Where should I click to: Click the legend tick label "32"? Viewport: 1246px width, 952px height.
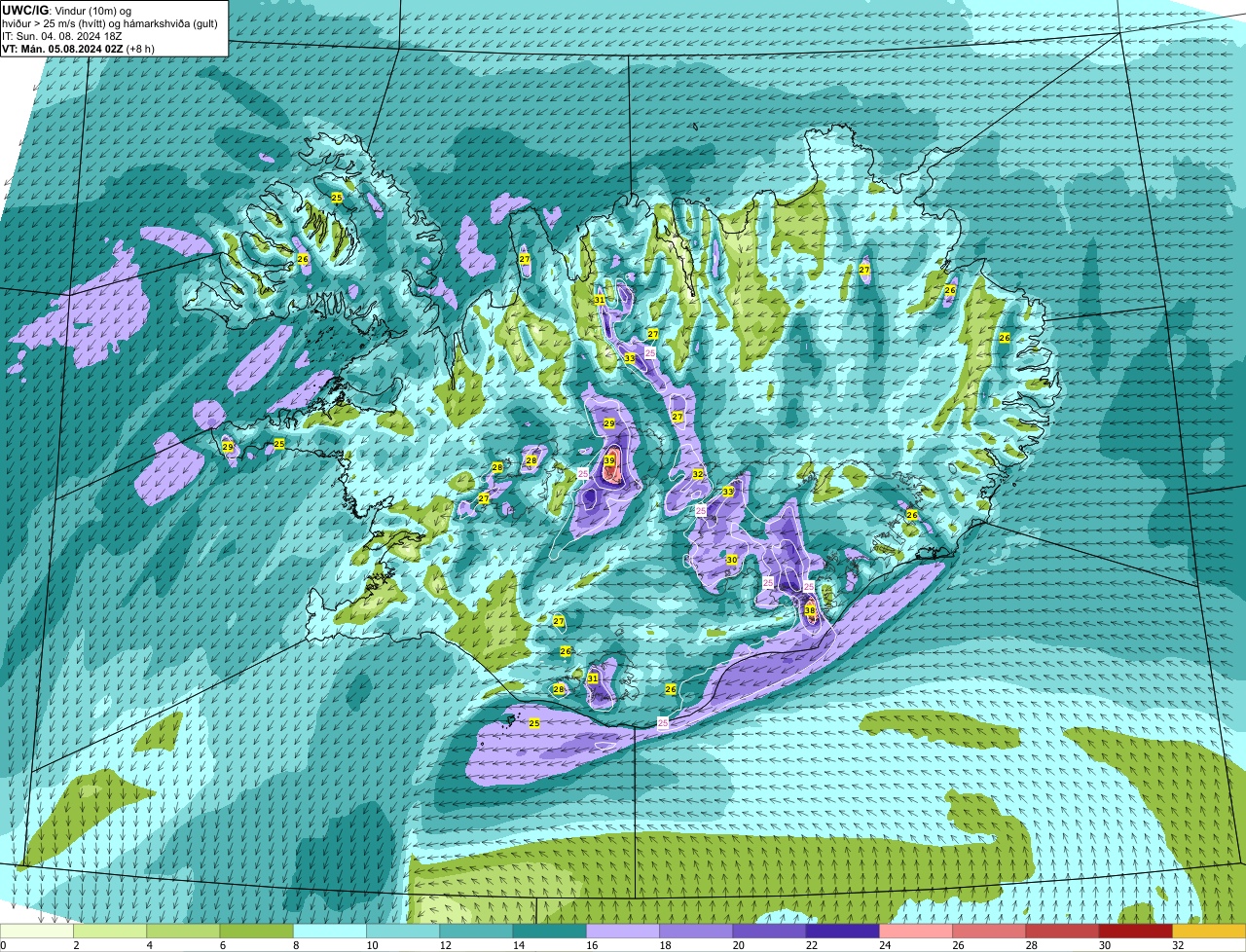1178,945
